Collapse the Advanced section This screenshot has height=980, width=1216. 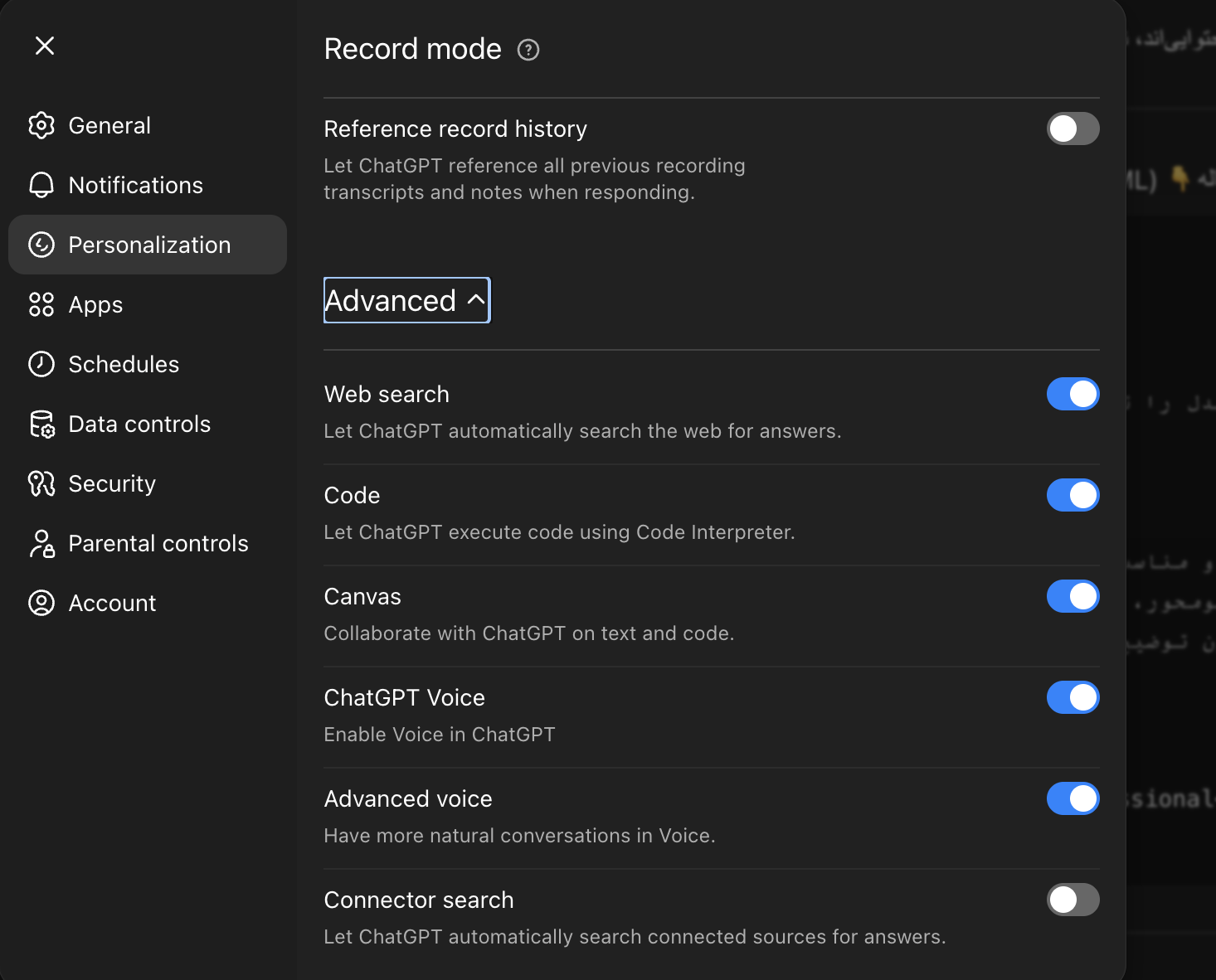(406, 300)
